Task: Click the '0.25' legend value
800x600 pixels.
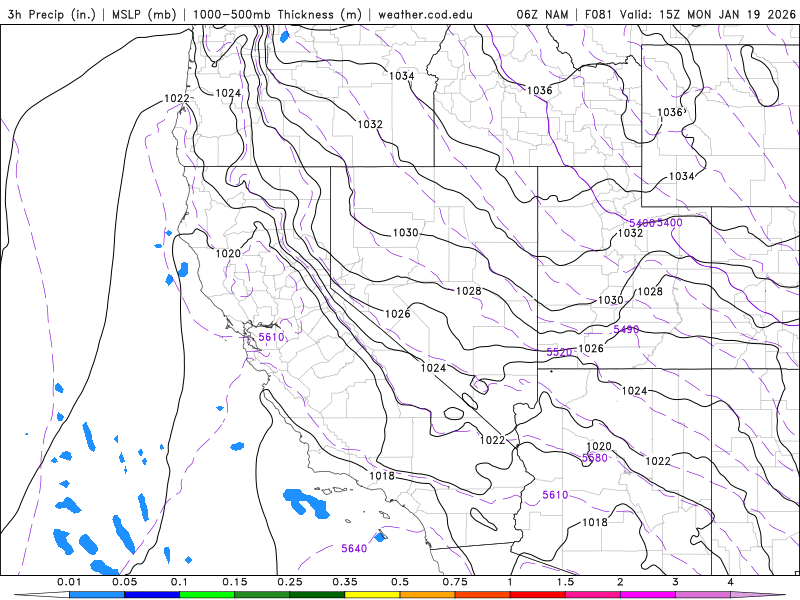Action: (x=290, y=582)
